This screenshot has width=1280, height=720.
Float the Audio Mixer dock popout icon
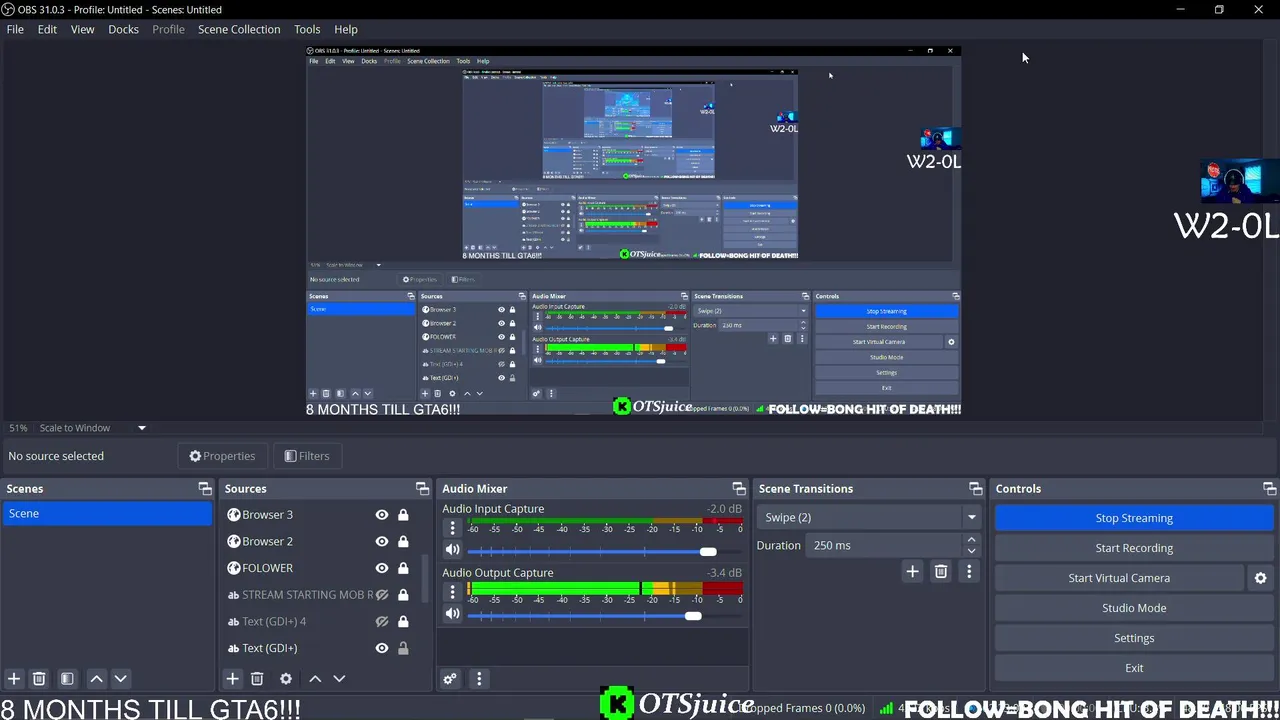pyautogui.click(x=739, y=488)
